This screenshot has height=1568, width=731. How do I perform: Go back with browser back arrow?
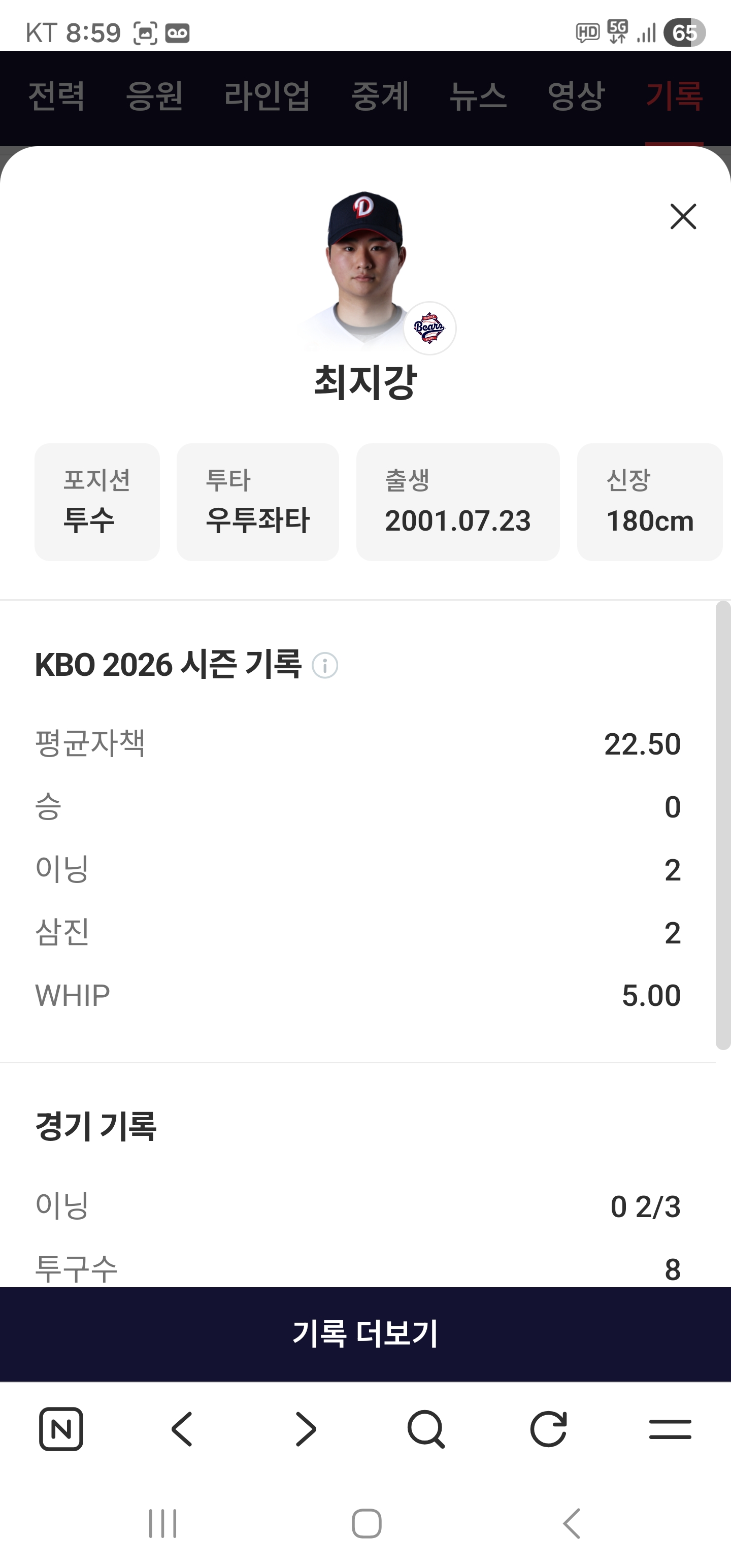[x=182, y=1428]
